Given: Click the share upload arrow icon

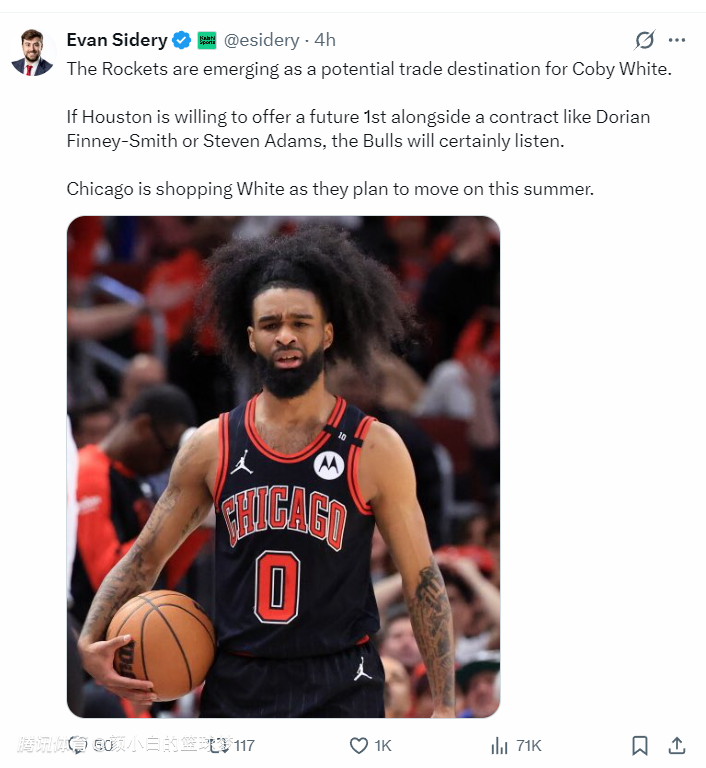Looking at the screenshot, I should coord(677,745).
